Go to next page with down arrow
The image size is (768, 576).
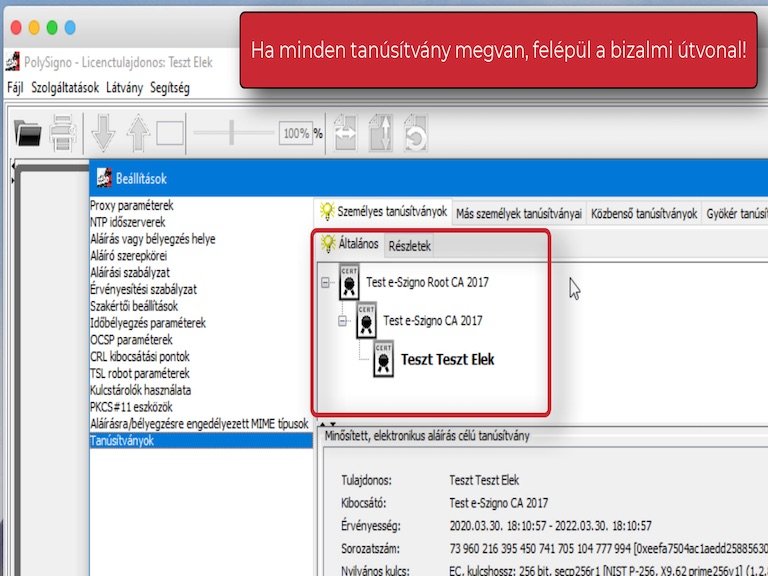click(103, 133)
